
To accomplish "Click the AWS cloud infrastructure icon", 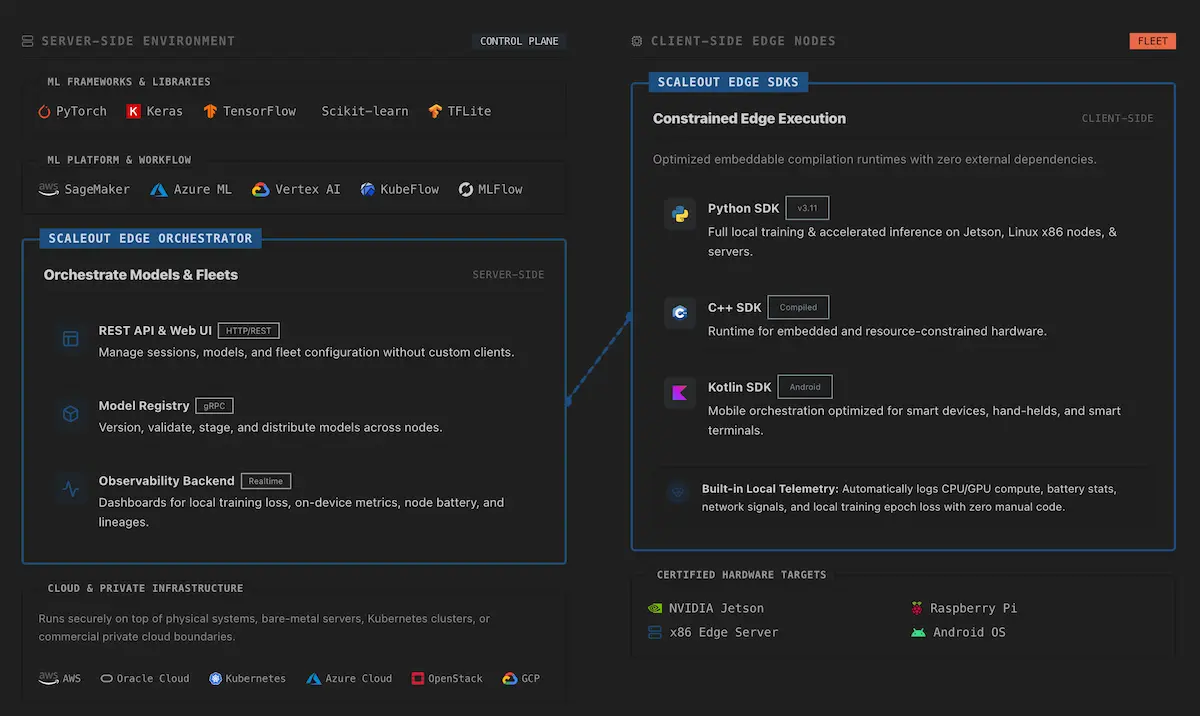I will click(x=48, y=678).
